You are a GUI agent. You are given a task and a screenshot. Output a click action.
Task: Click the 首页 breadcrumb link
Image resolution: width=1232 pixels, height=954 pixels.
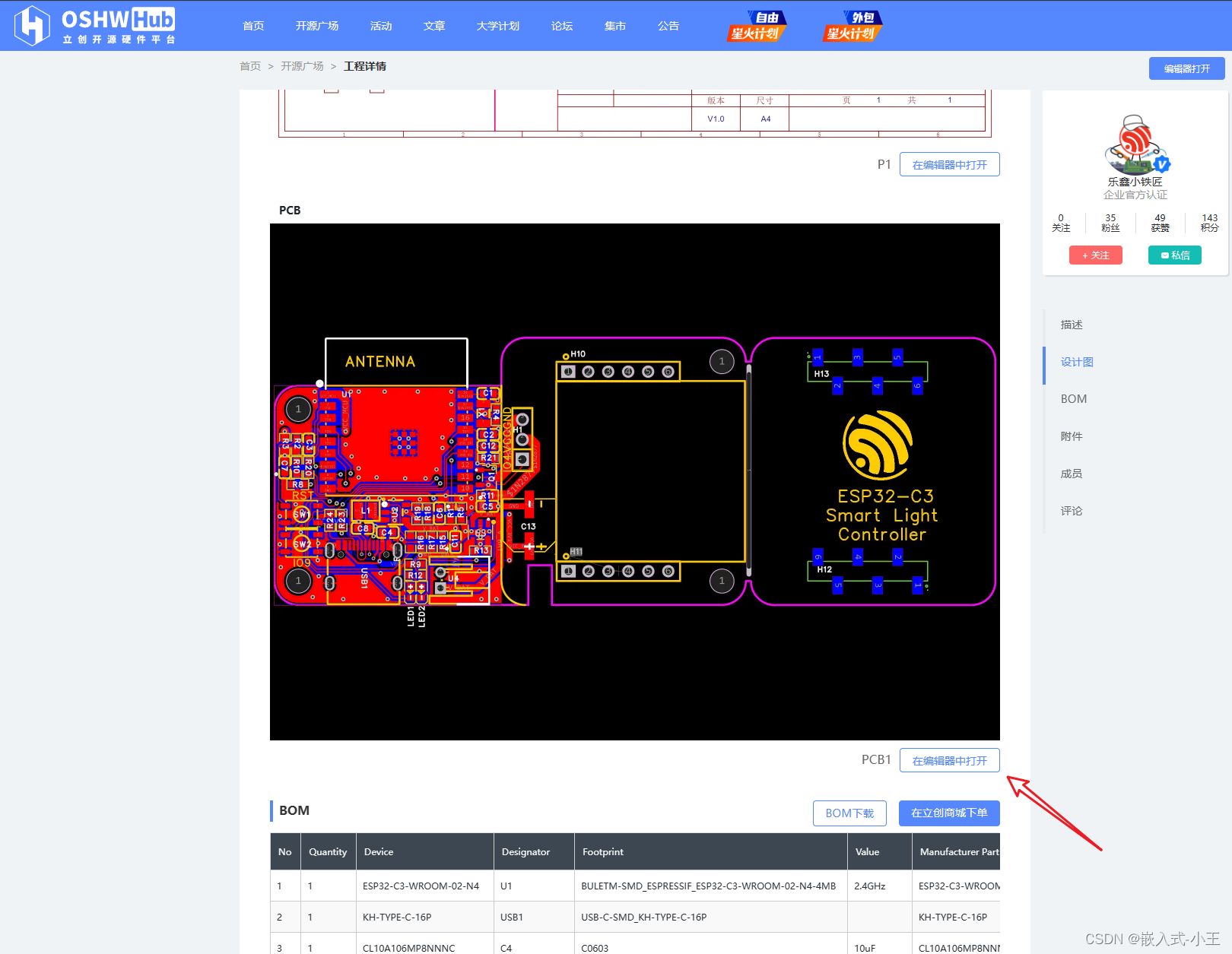[x=250, y=66]
